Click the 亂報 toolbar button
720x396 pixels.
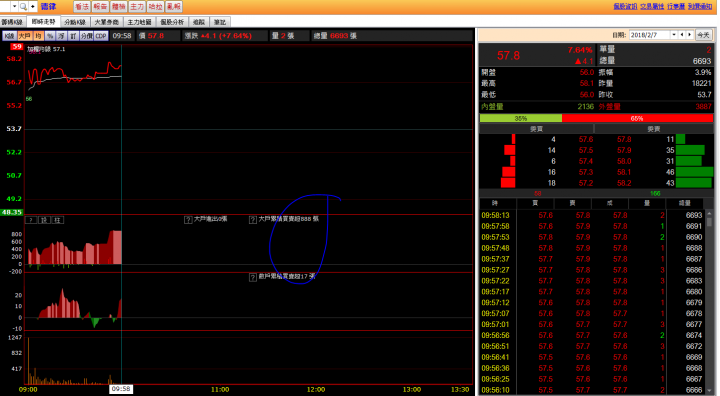pos(174,6)
